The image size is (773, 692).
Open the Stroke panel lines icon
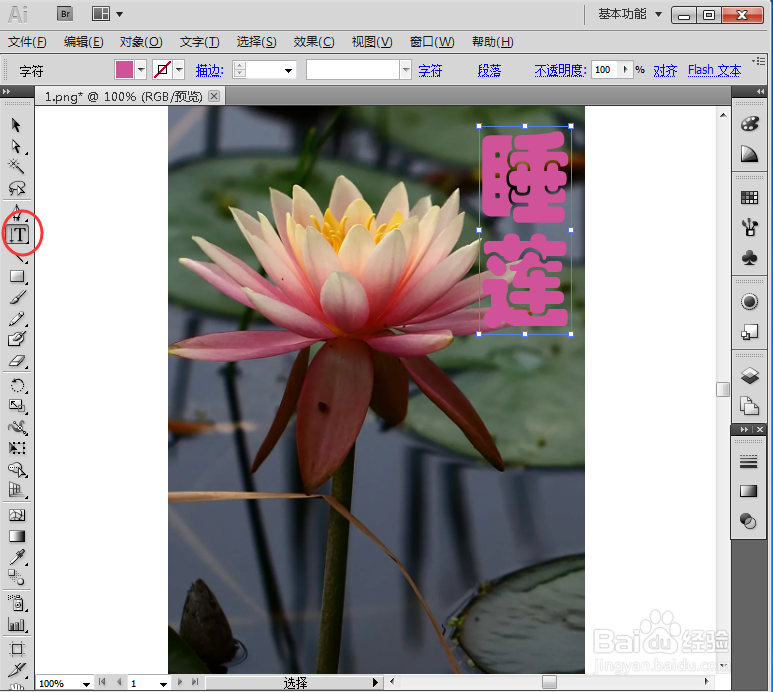[748, 462]
